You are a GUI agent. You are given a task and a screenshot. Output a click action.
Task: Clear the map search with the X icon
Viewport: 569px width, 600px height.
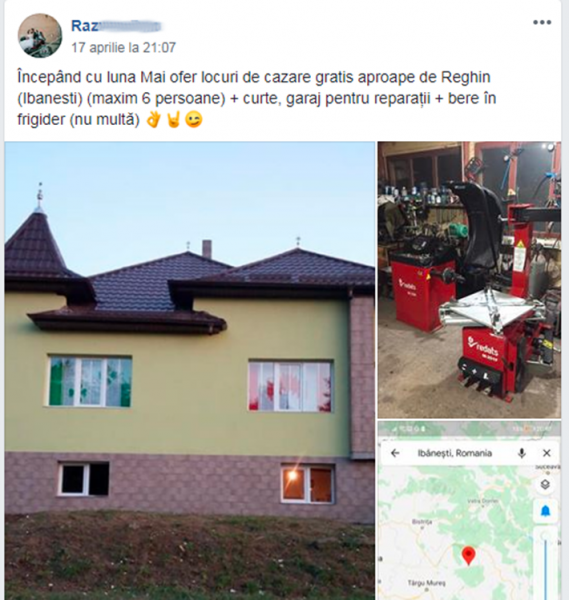click(x=547, y=453)
